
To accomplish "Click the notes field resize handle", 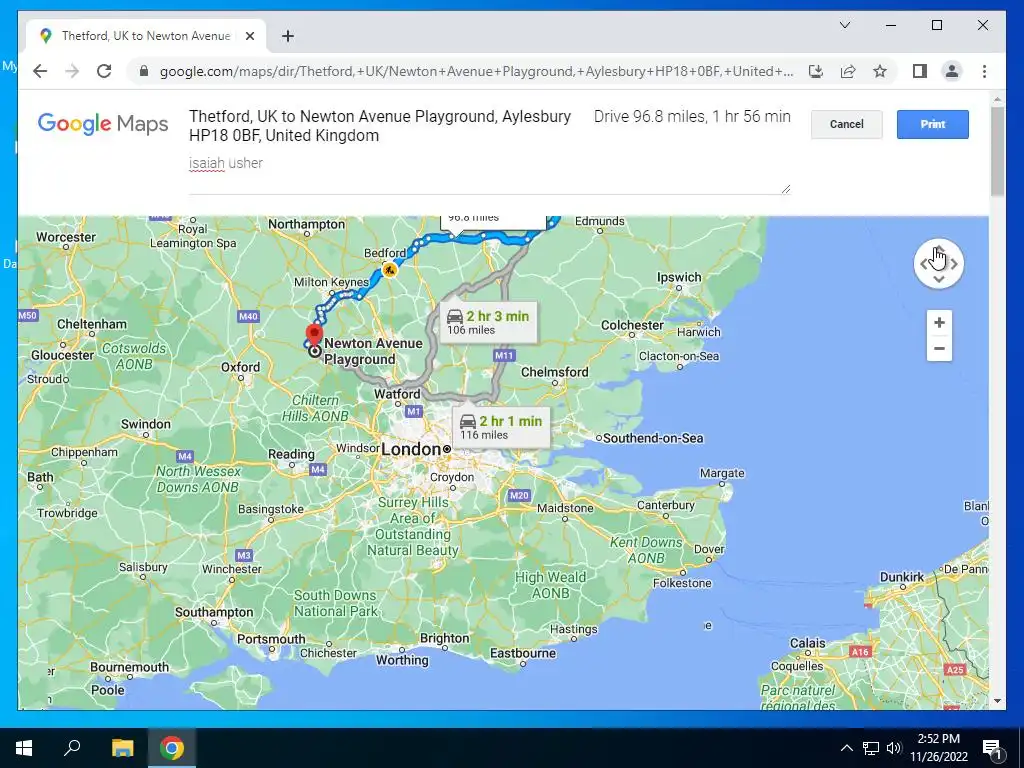I will [x=786, y=189].
